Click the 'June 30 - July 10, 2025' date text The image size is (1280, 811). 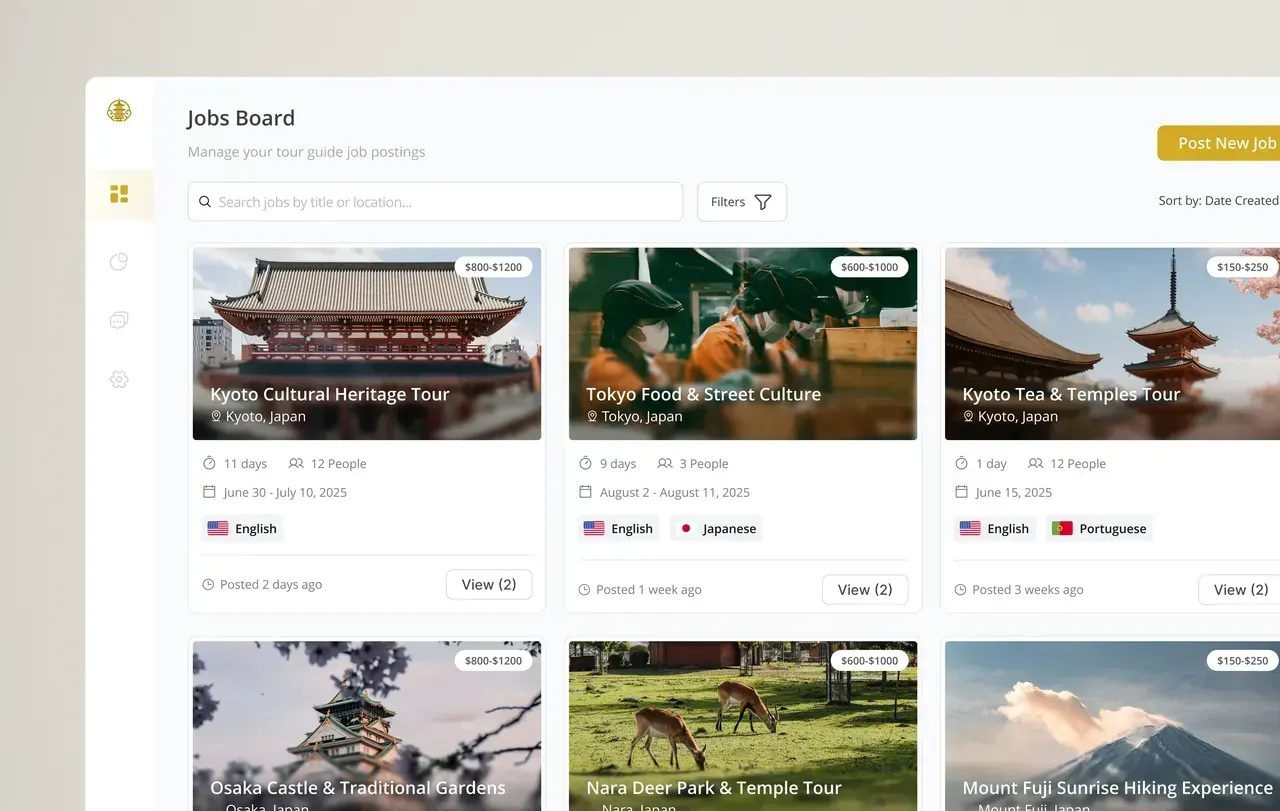(x=285, y=492)
